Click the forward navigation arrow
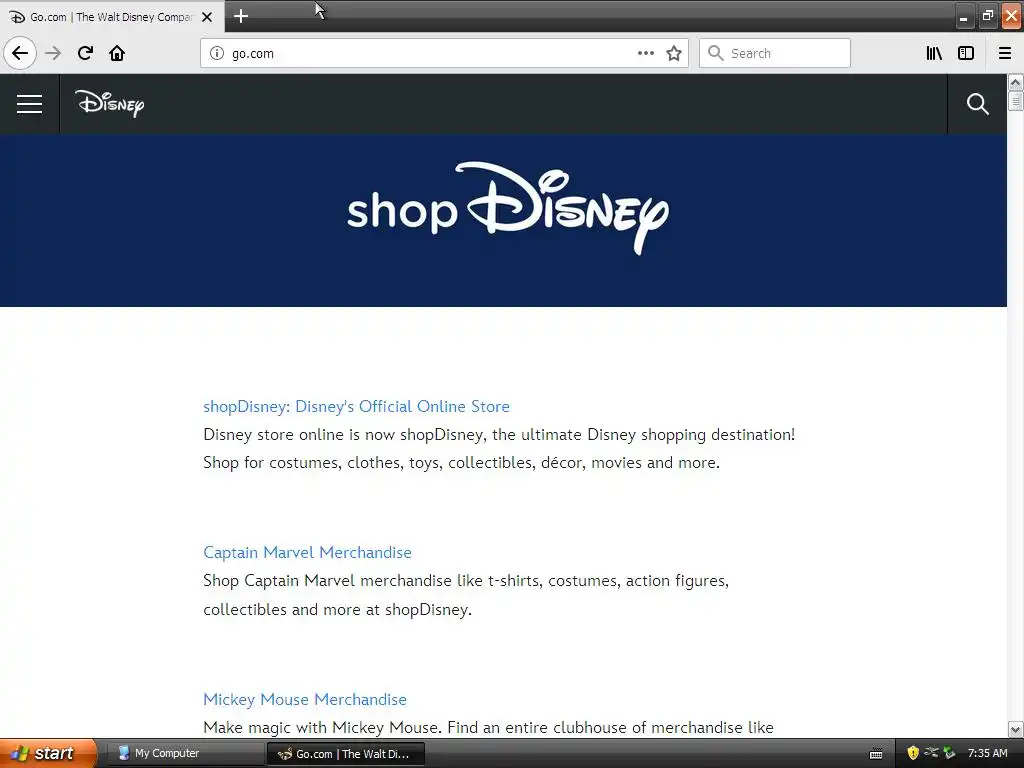This screenshot has height=768, width=1024. click(54, 53)
